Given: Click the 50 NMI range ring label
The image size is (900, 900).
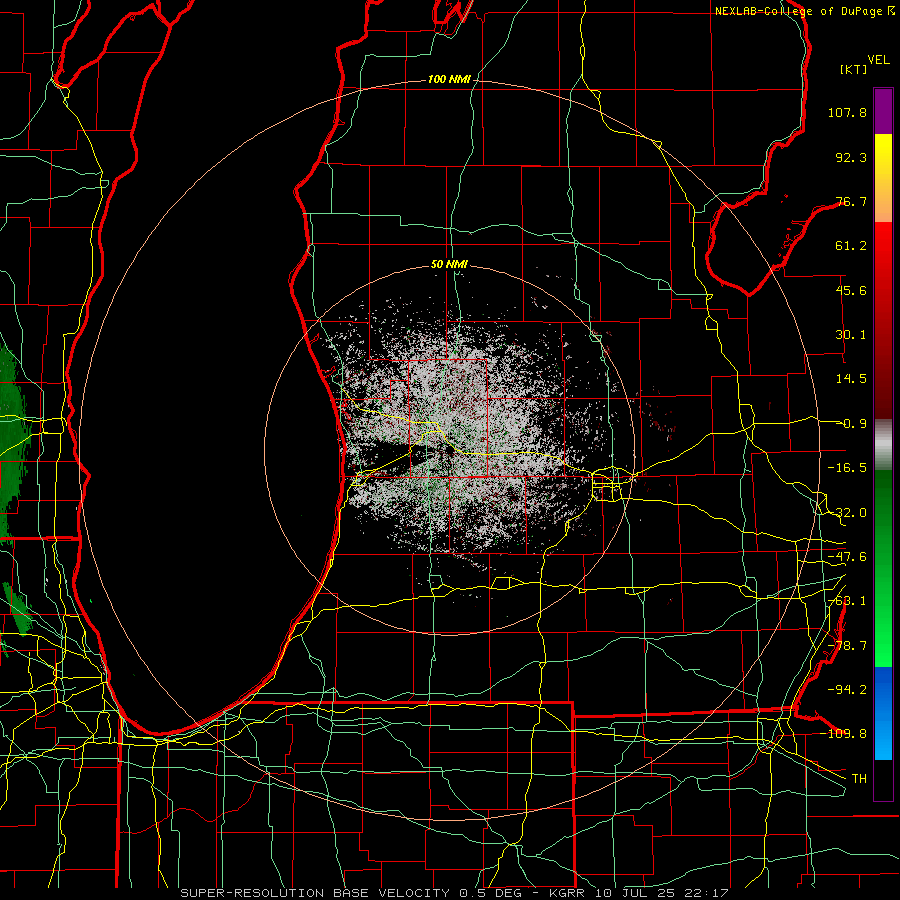Looking at the screenshot, I should click(x=449, y=265).
